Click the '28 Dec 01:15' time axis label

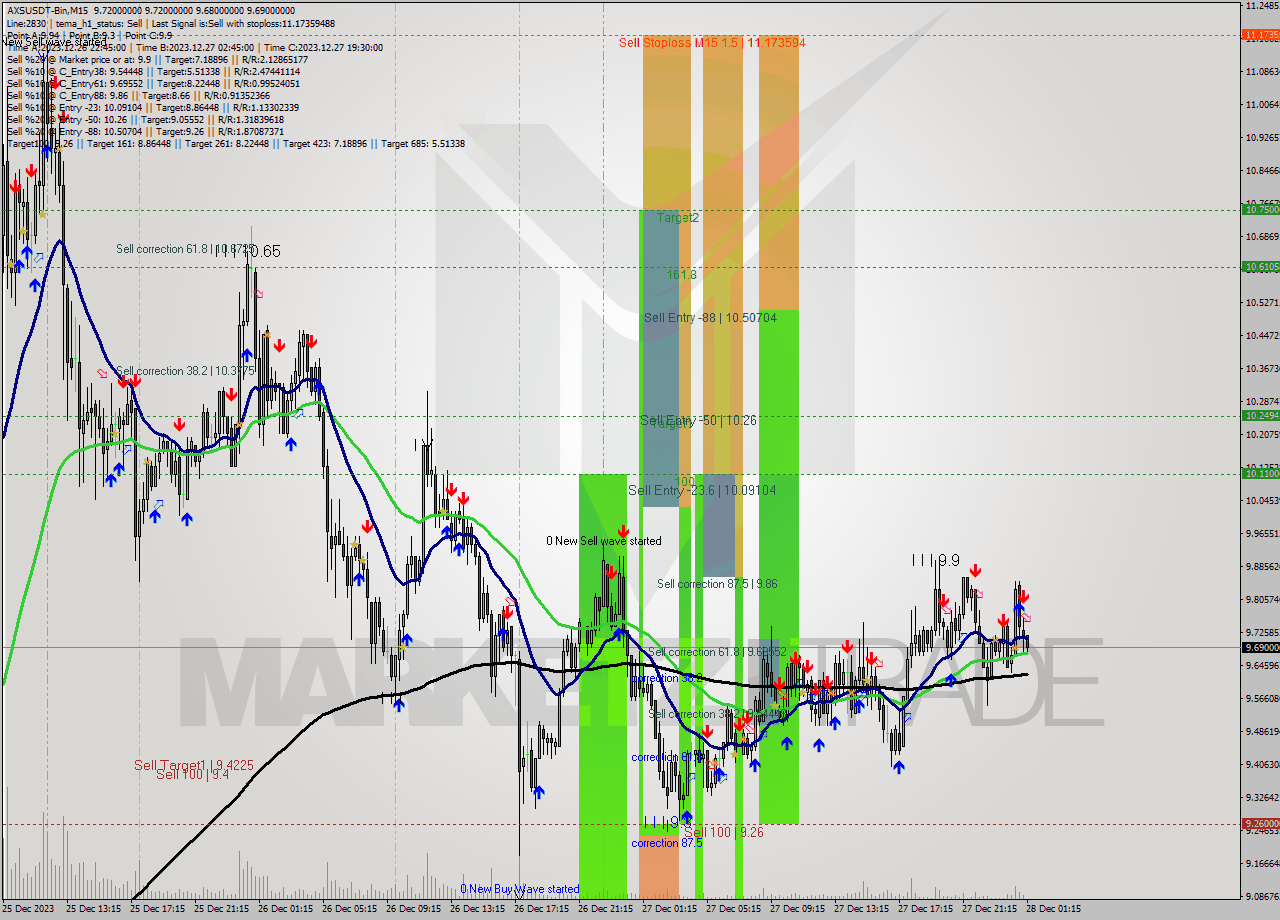click(1053, 909)
